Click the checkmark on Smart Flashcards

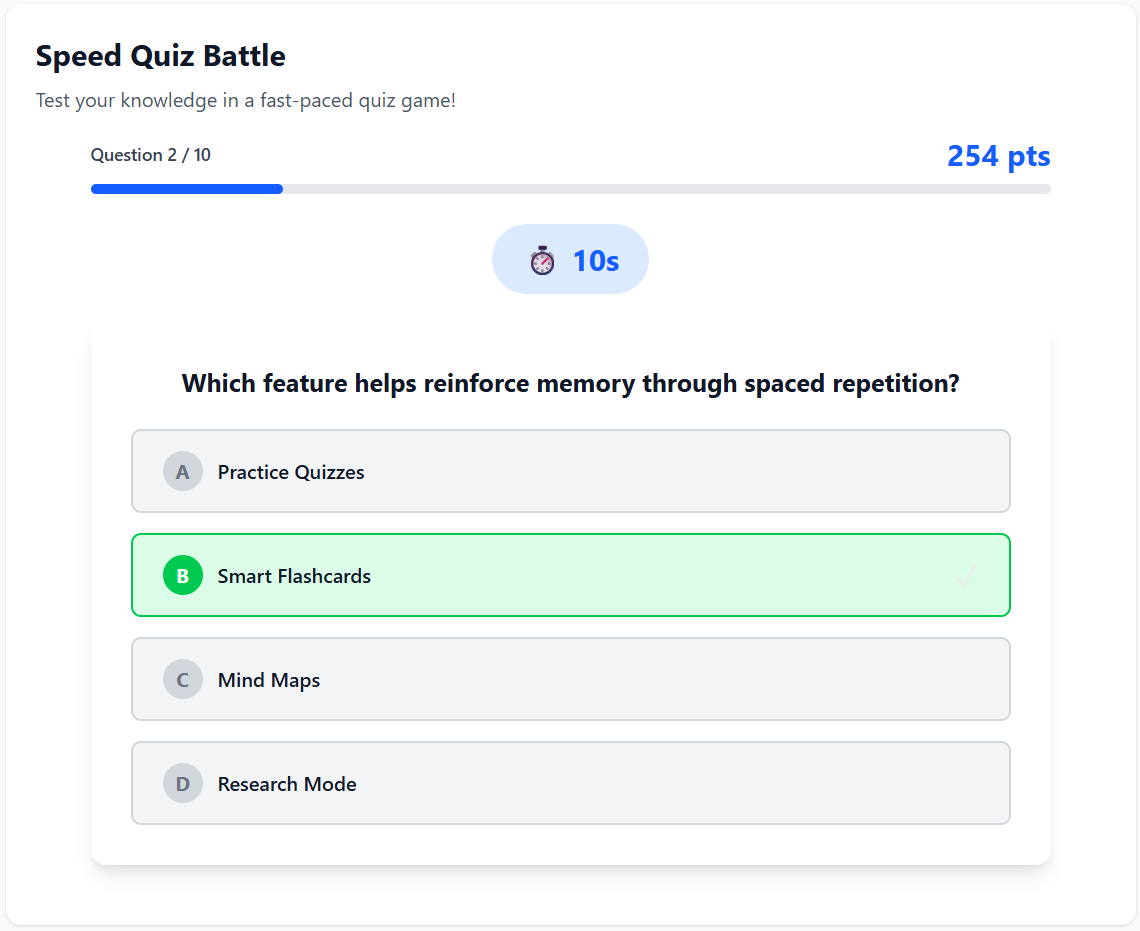[967, 575]
